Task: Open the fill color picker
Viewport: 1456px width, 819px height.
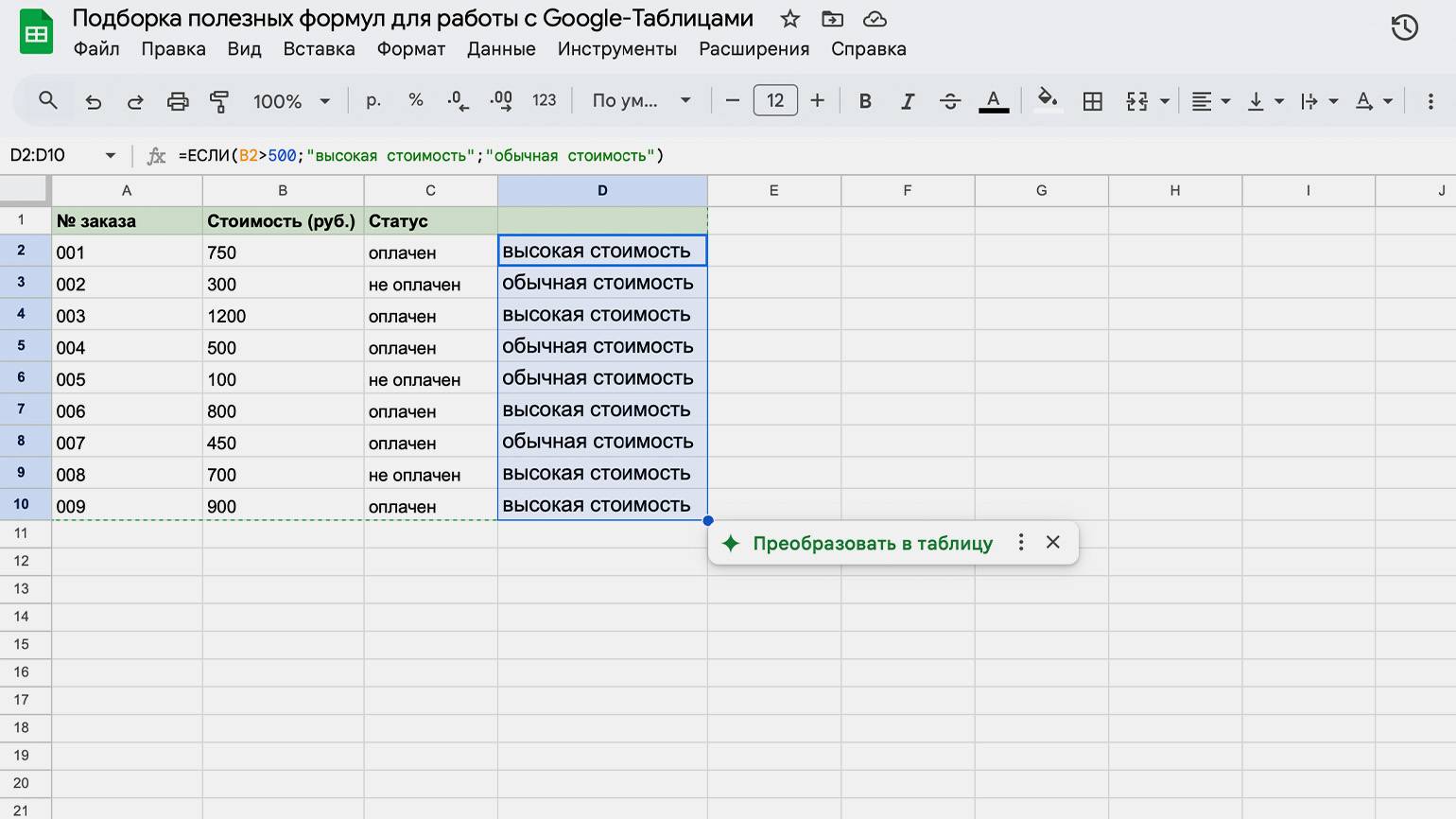Action: click(1047, 100)
